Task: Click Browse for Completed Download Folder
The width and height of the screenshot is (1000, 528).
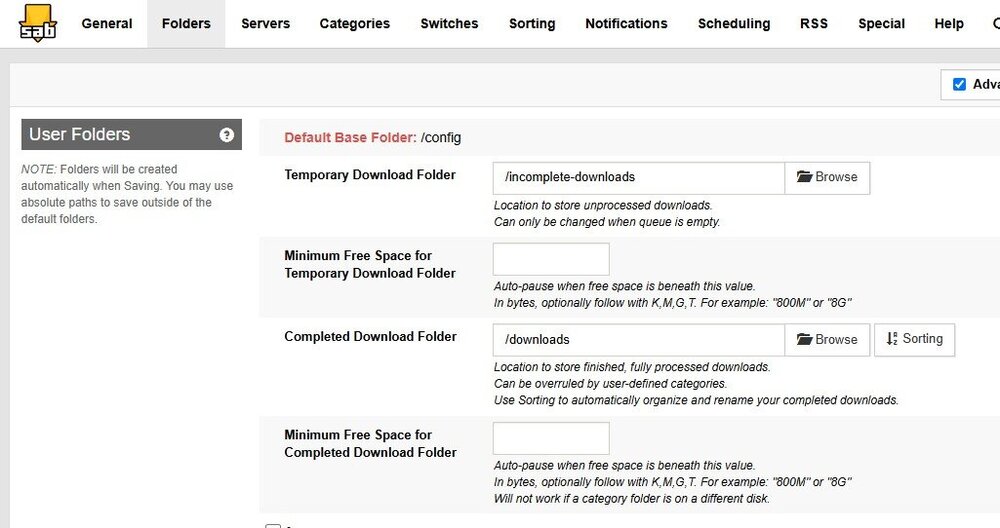Action: click(827, 339)
